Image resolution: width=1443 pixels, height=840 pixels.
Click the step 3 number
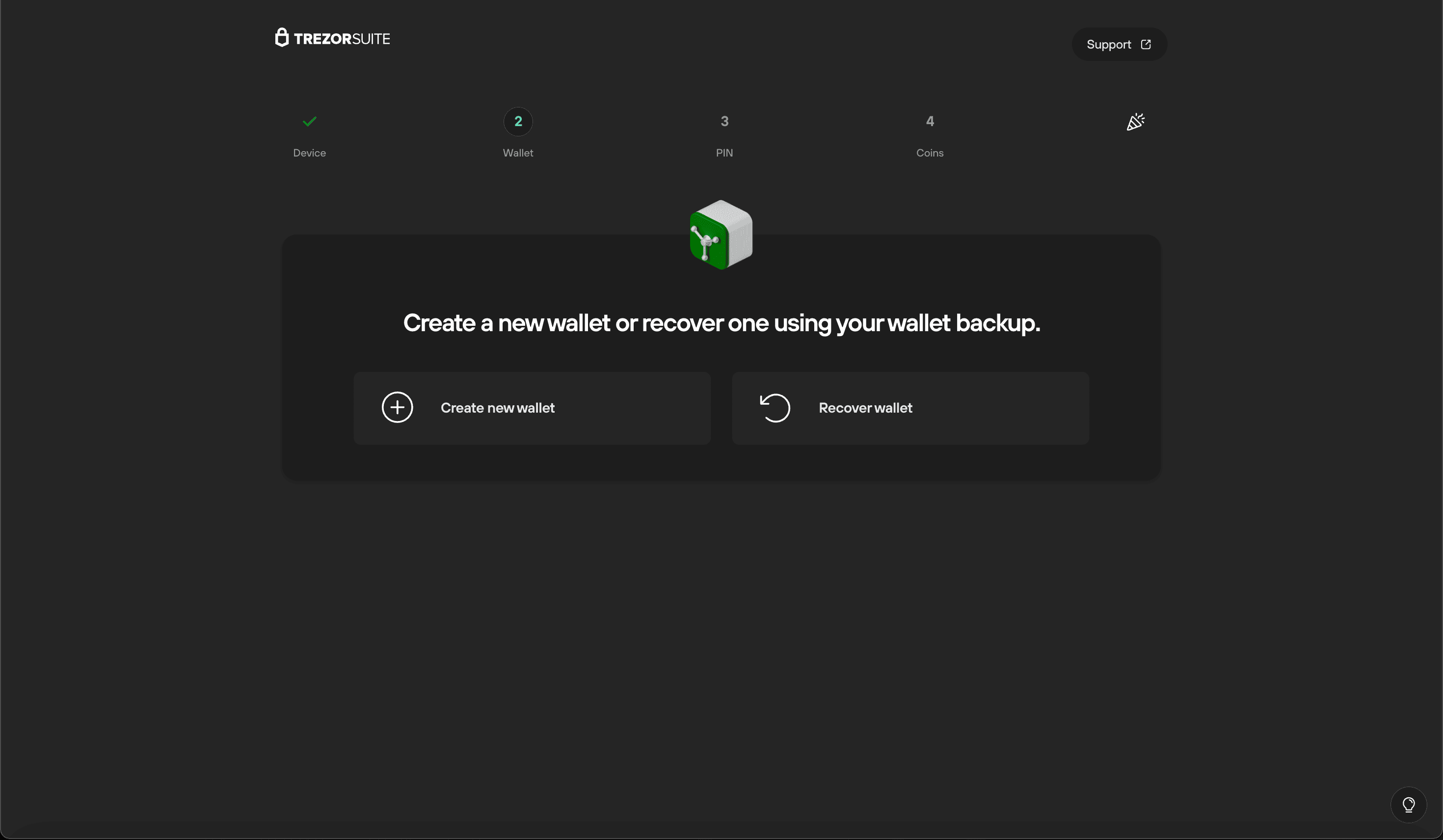[x=724, y=121]
